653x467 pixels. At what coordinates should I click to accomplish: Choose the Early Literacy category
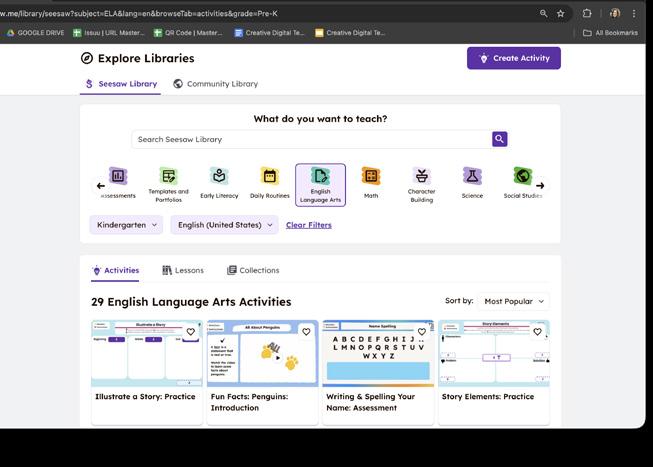coord(219,182)
